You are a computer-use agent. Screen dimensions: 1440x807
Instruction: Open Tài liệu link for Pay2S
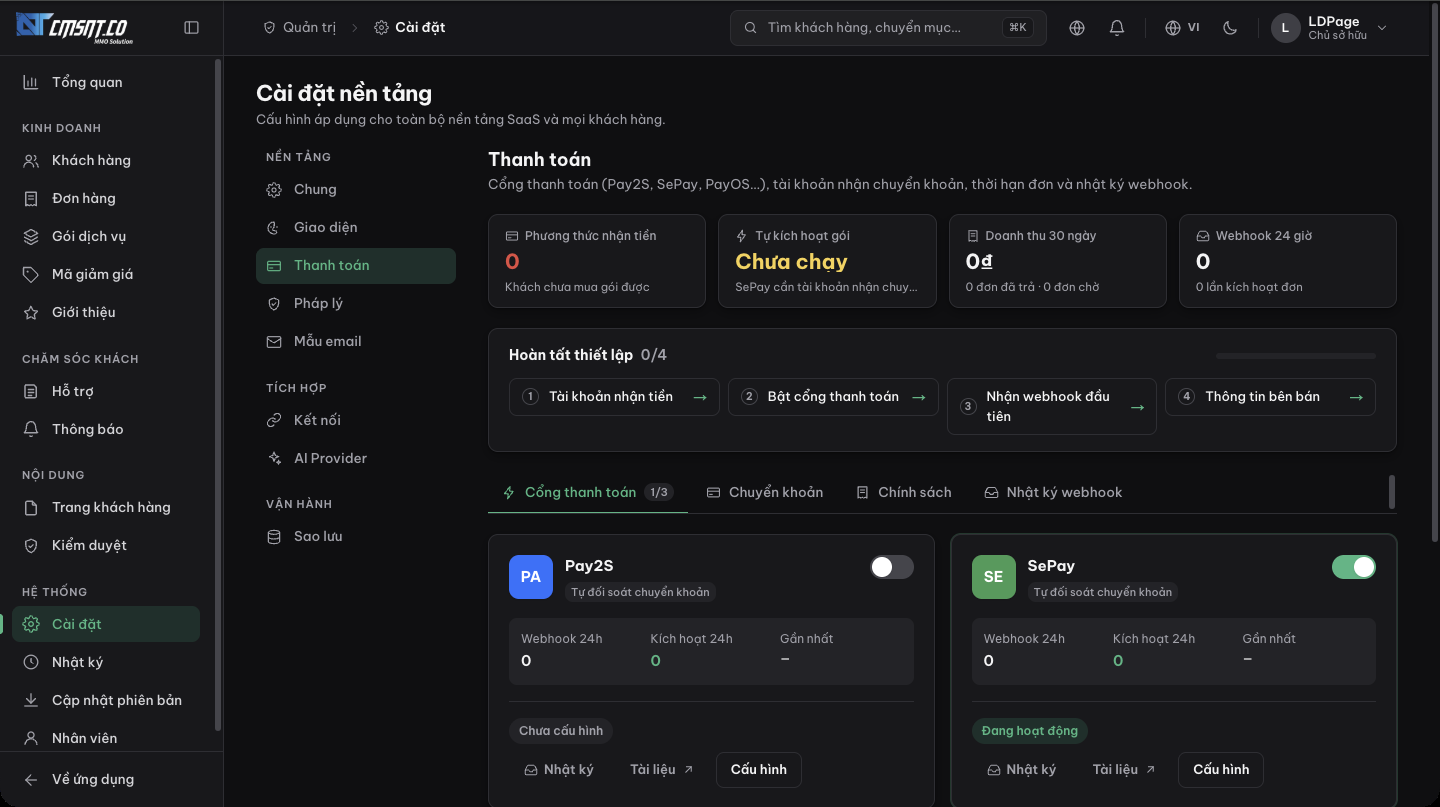pos(661,770)
